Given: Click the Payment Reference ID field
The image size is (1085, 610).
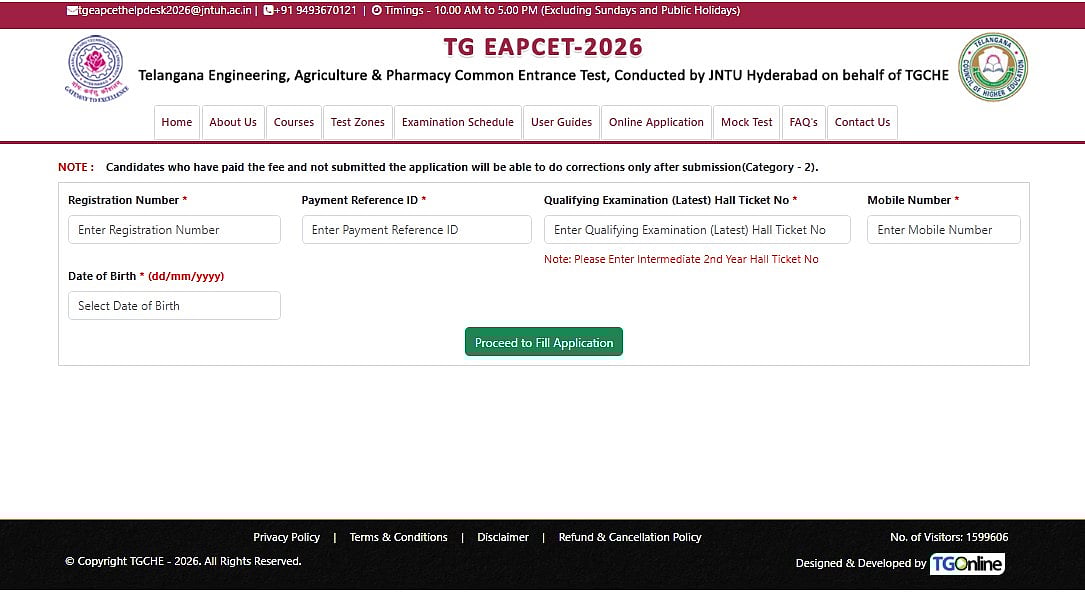Looking at the screenshot, I should (x=416, y=230).
